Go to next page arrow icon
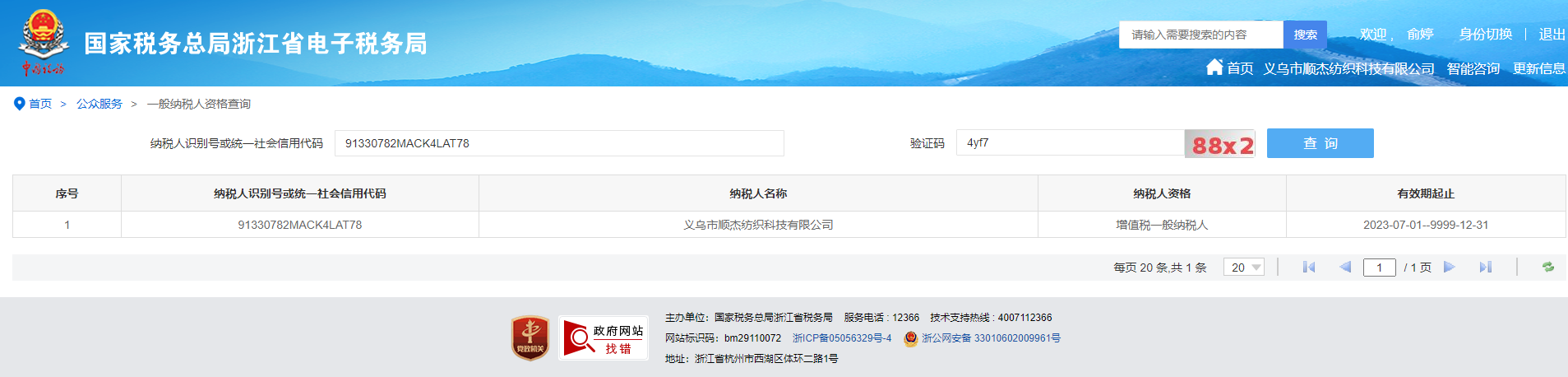Screen dimensions: 1568x377 pyautogui.click(x=1450, y=268)
